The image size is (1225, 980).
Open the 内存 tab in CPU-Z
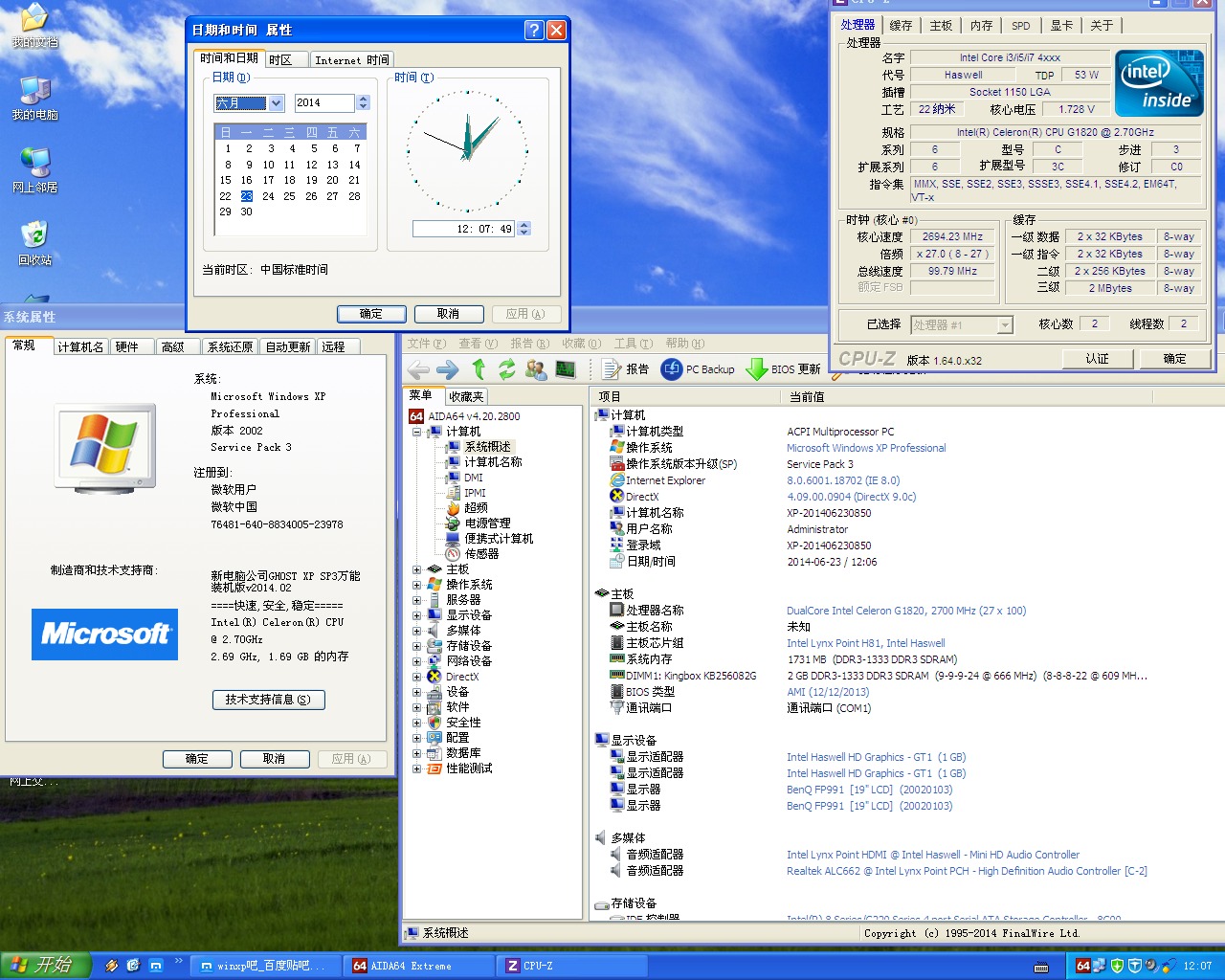(981, 26)
